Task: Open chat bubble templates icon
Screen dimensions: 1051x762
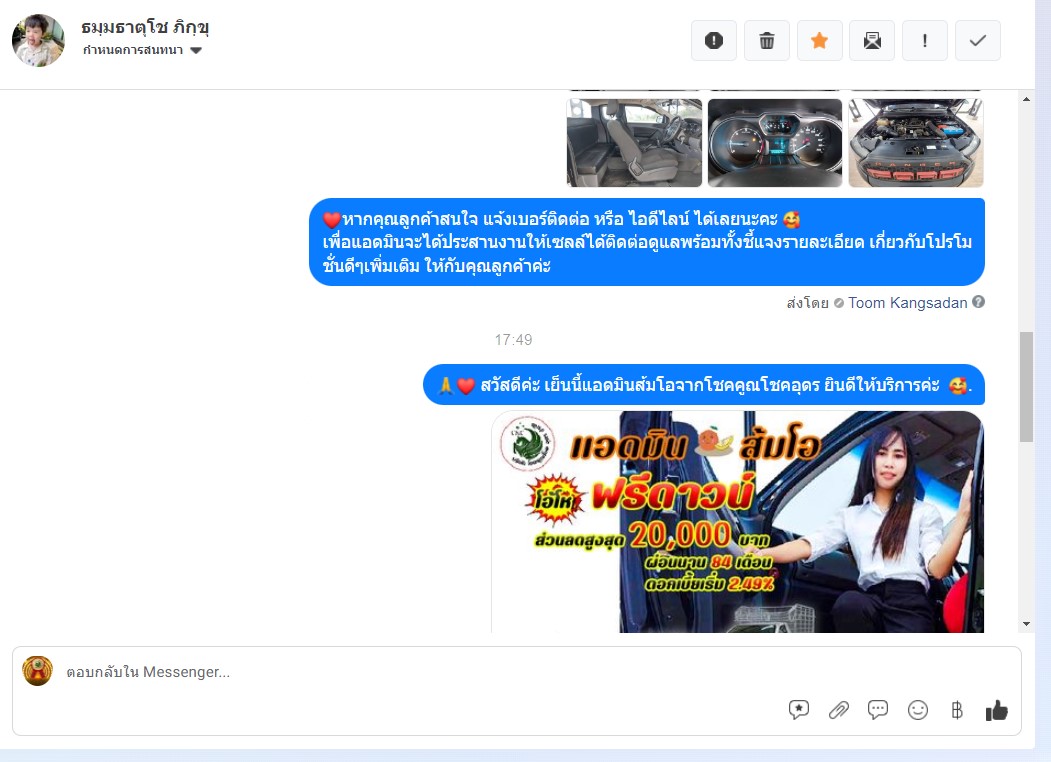Action: (x=877, y=710)
